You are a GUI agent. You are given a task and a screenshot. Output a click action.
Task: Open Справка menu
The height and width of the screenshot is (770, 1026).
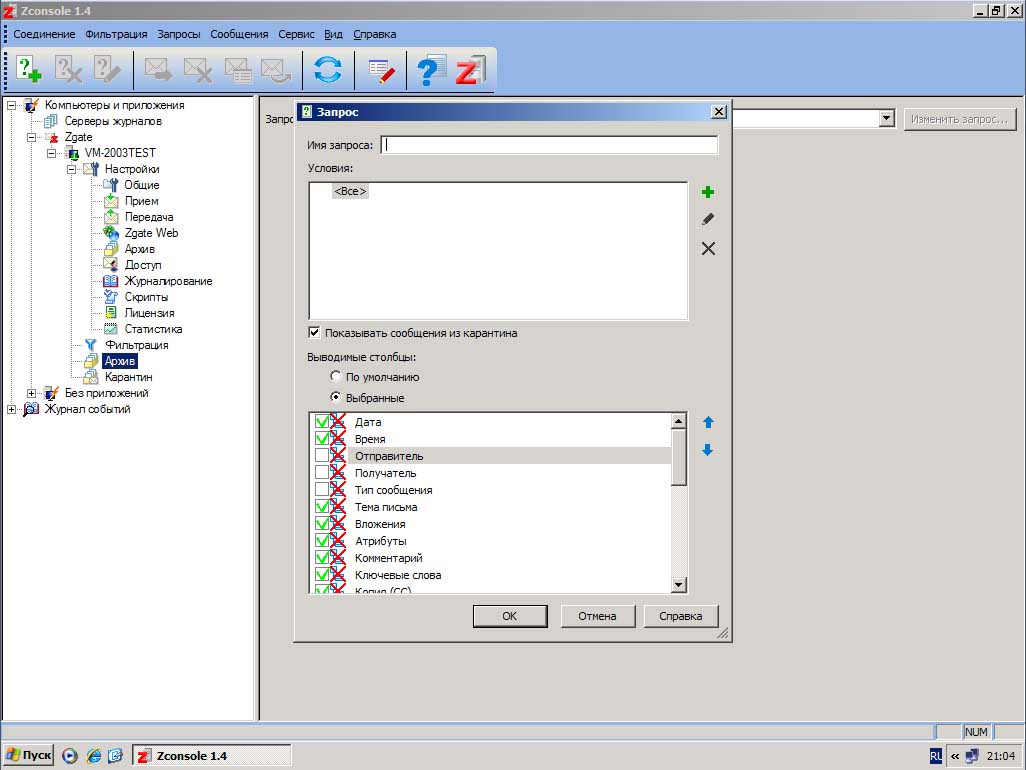[374, 34]
